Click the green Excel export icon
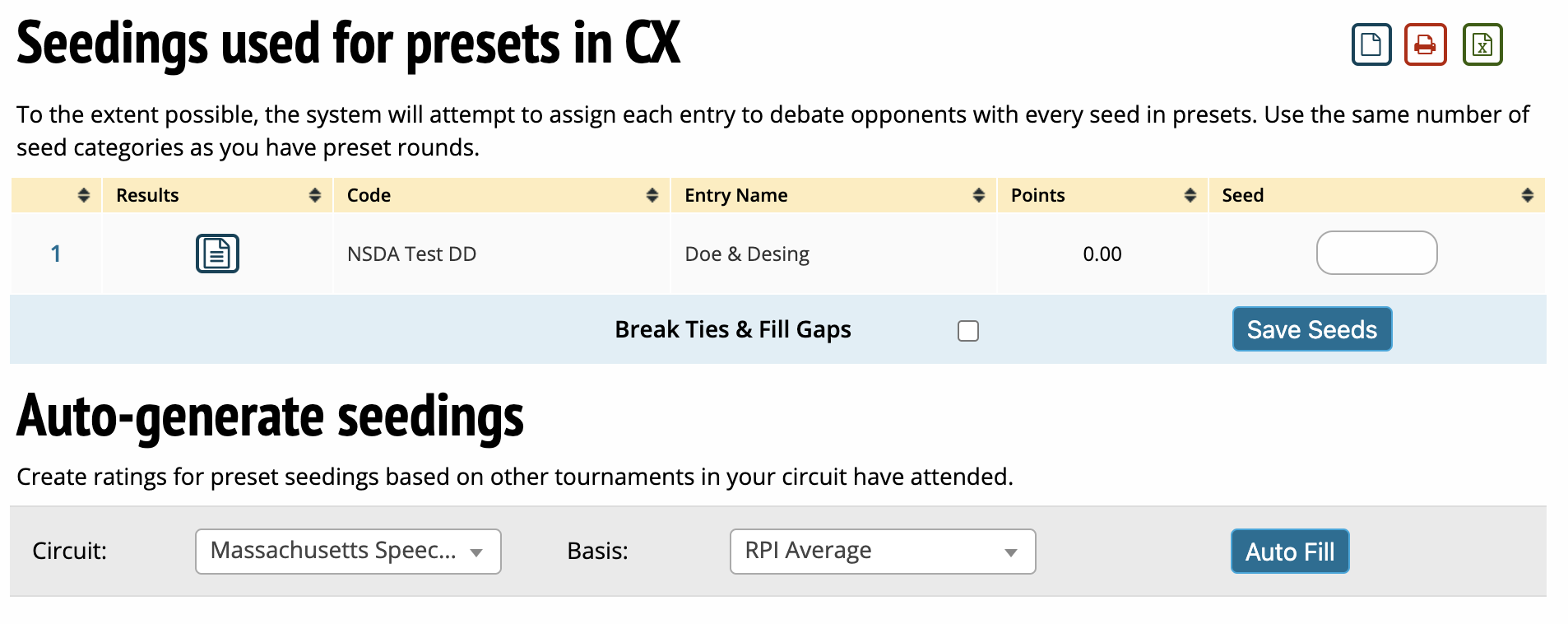This screenshot has height=624, width=1568. click(1482, 44)
